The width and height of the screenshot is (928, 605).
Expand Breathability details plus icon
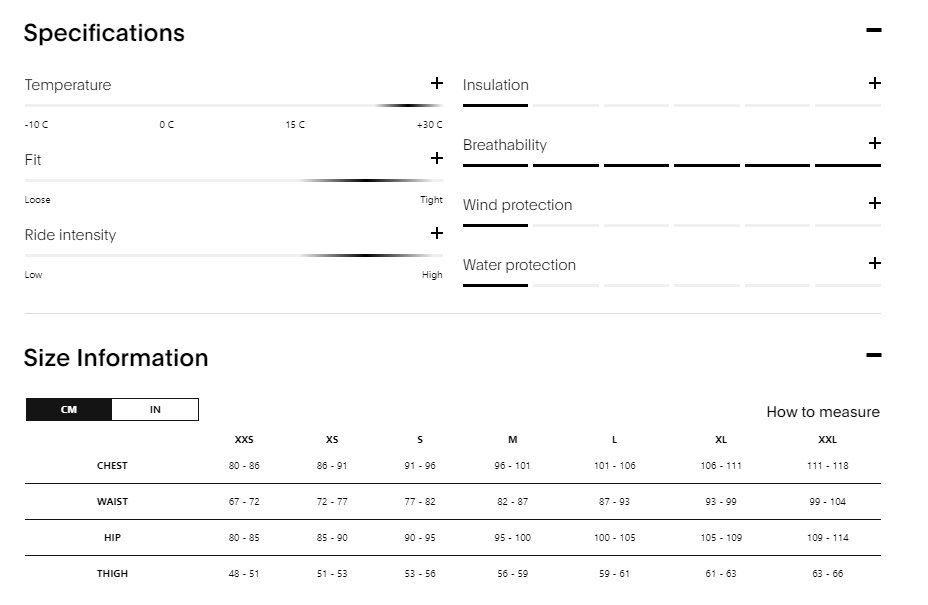[874, 143]
